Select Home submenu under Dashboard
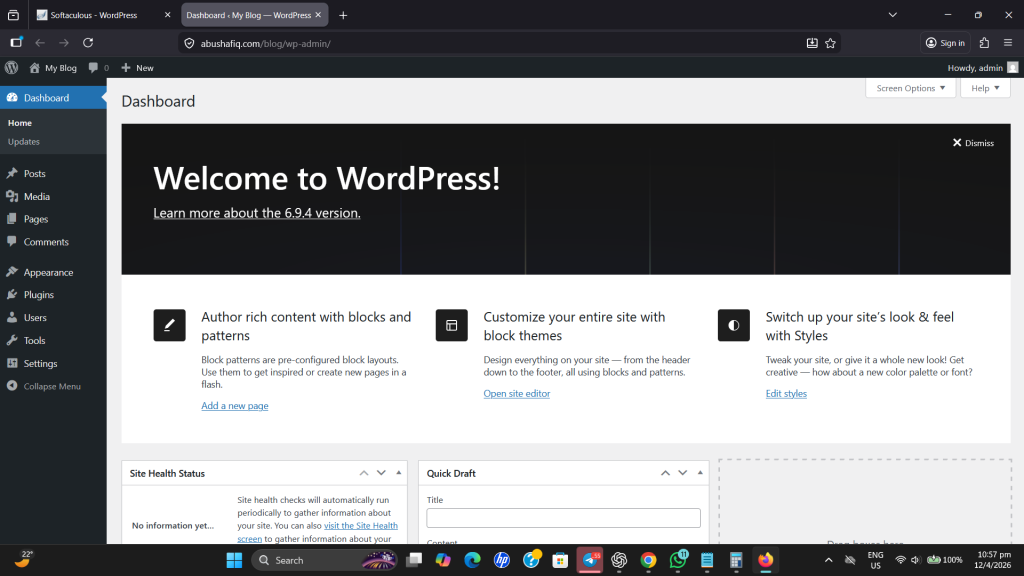Image resolution: width=1024 pixels, height=576 pixels. coord(20,123)
